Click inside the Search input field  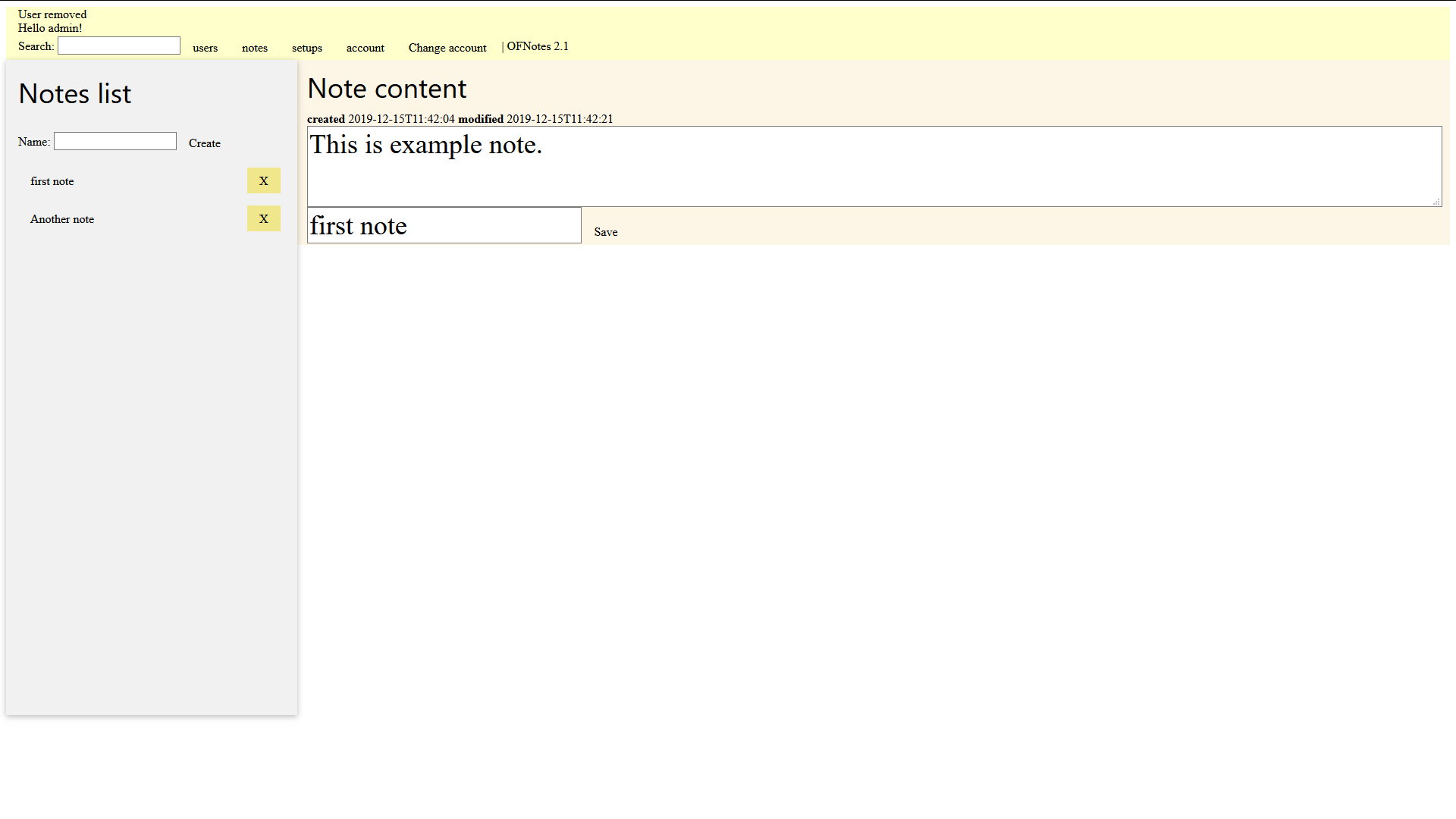[119, 46]
